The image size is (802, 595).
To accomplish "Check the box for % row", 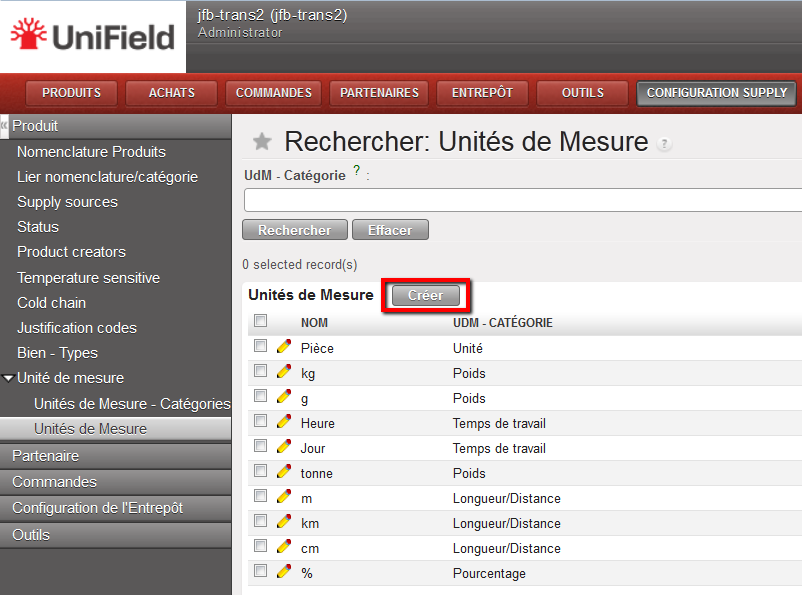I will click(x=261, y=571).
